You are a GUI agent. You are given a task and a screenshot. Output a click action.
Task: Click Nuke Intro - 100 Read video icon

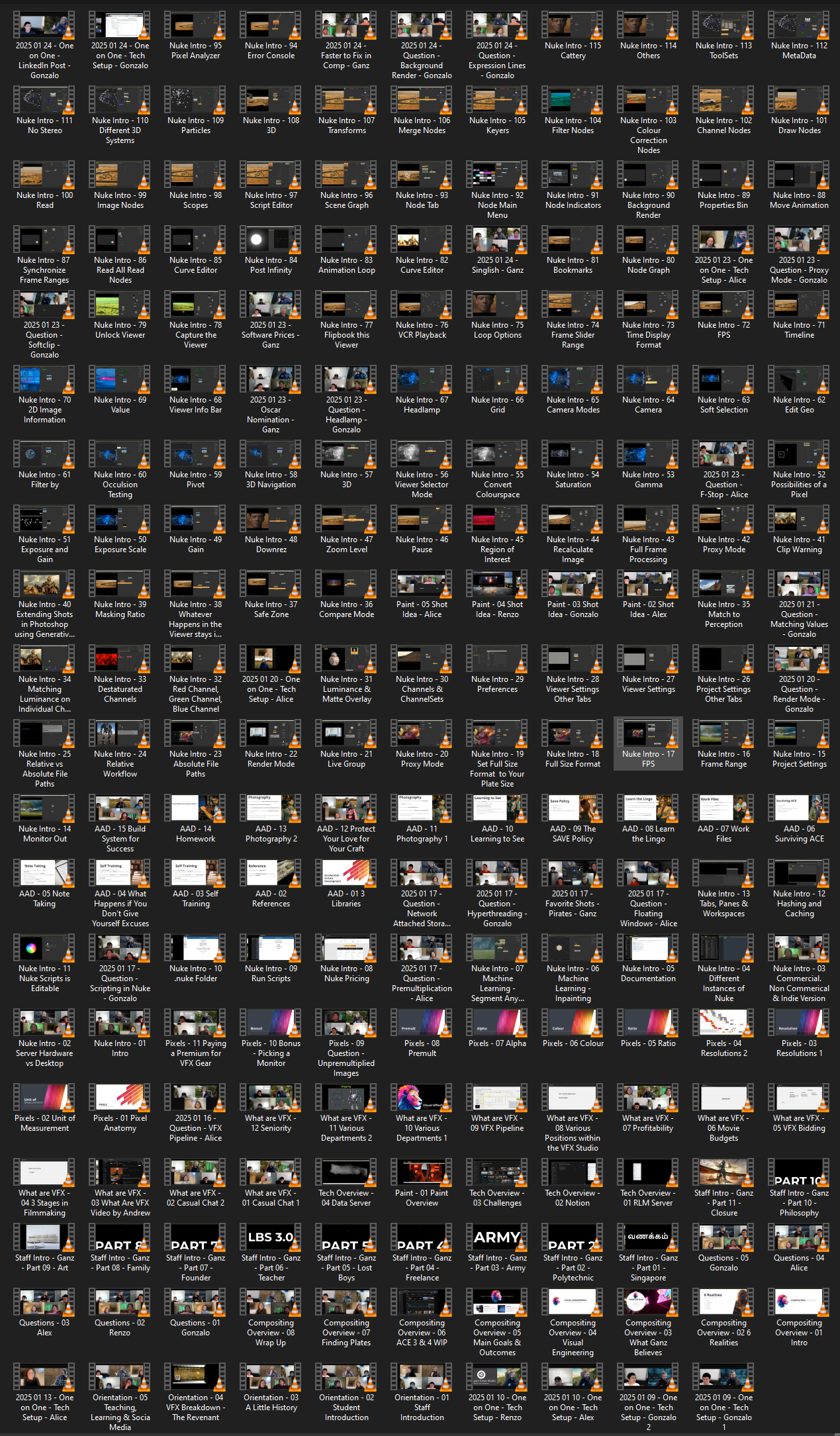click(45, 175)
